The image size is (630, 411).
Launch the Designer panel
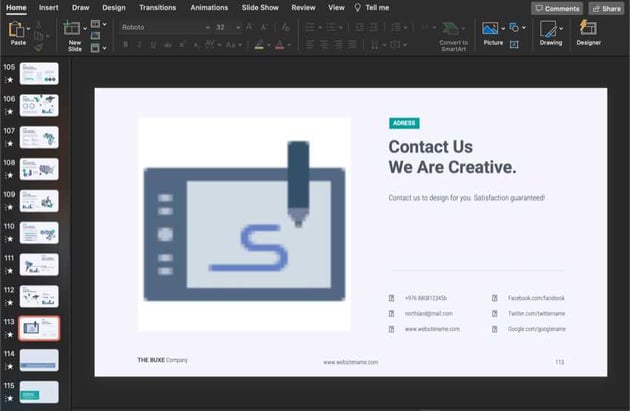coord(588,33)
